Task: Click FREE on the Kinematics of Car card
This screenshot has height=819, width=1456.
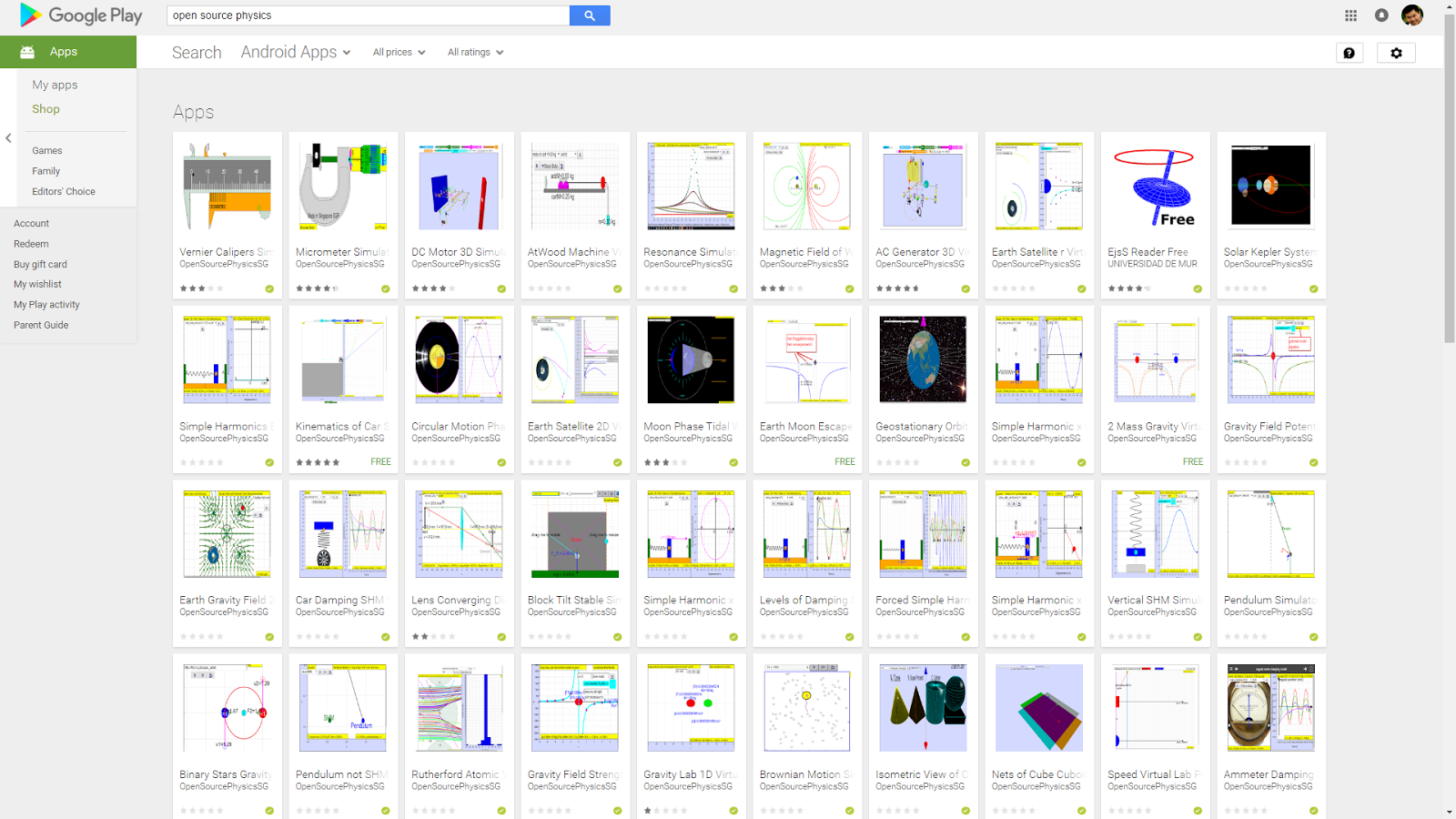Action: click(381, 462)
